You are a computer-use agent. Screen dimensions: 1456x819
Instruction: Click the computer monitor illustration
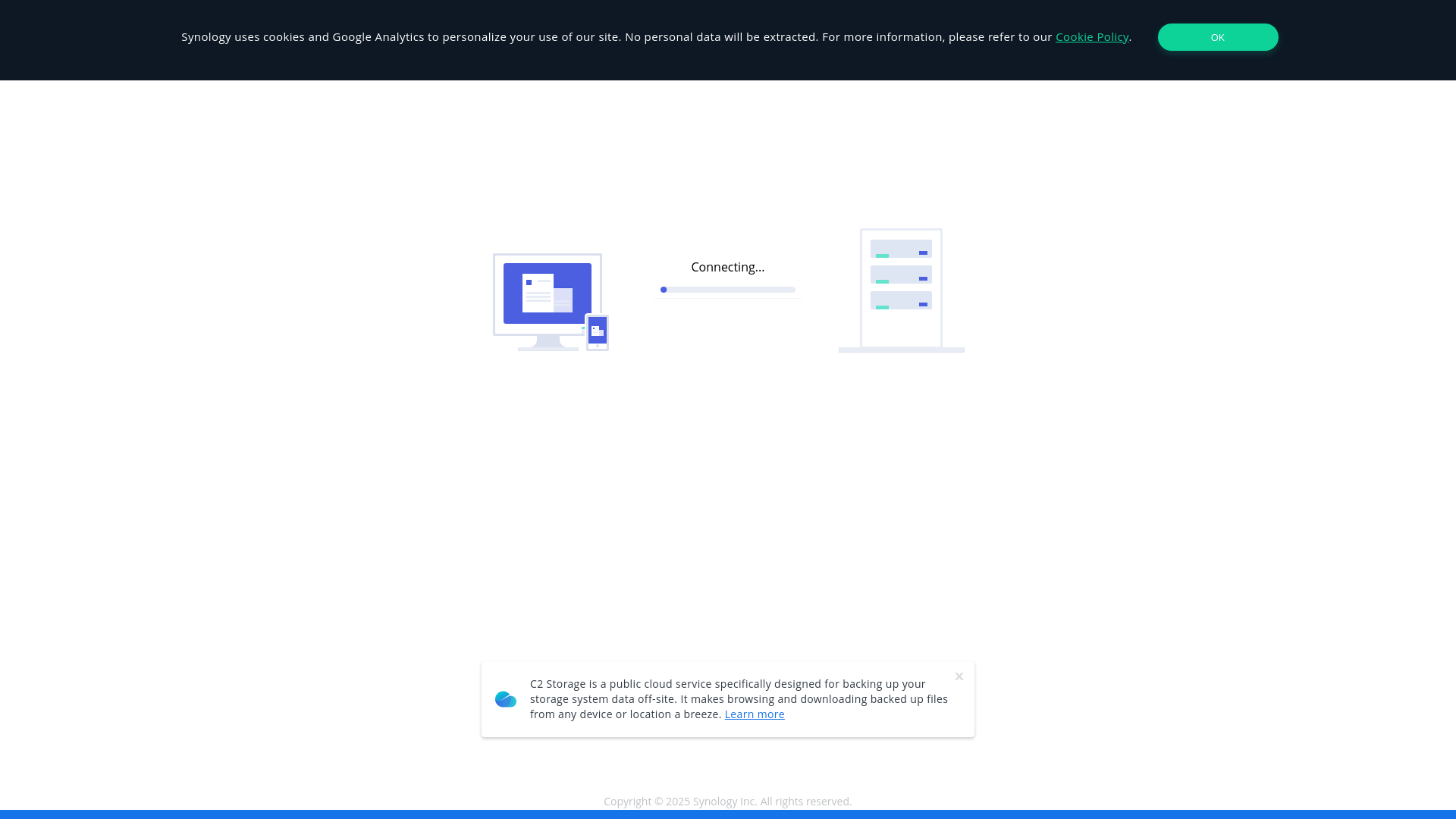(548, 302)
